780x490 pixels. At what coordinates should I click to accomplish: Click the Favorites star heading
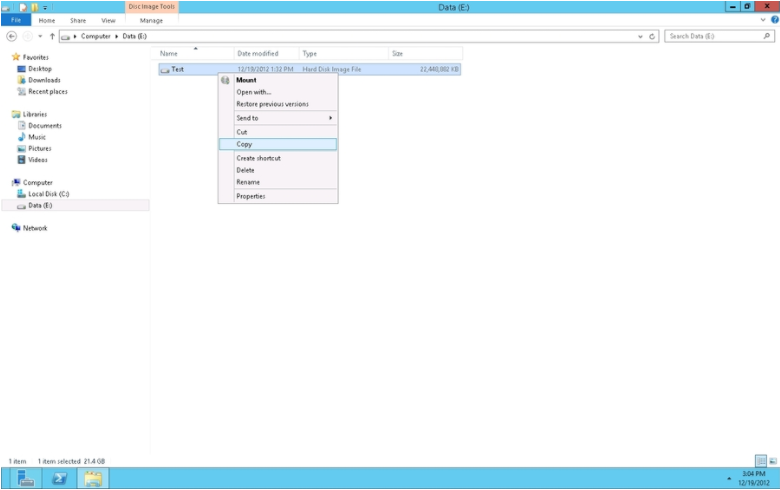(x=30, y=57)
